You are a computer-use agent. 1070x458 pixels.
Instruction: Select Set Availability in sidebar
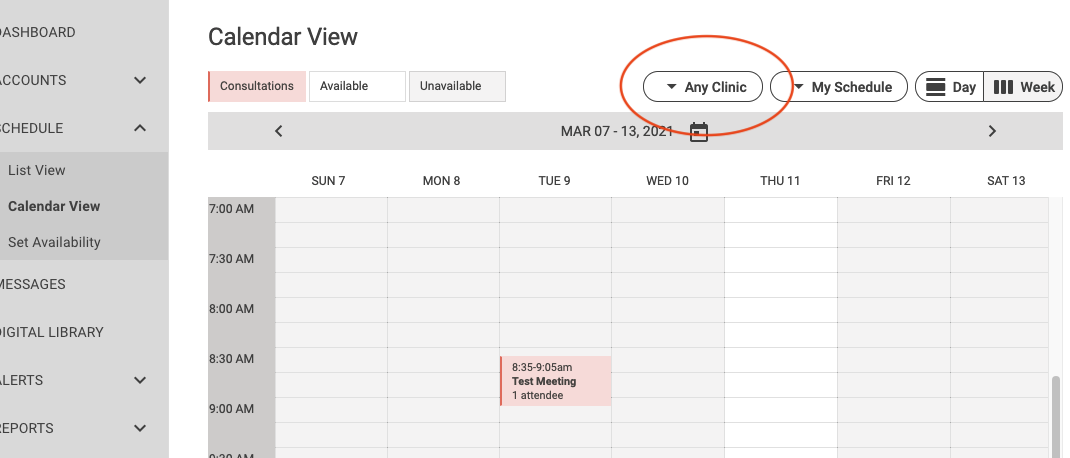click(x=54, y=242)
